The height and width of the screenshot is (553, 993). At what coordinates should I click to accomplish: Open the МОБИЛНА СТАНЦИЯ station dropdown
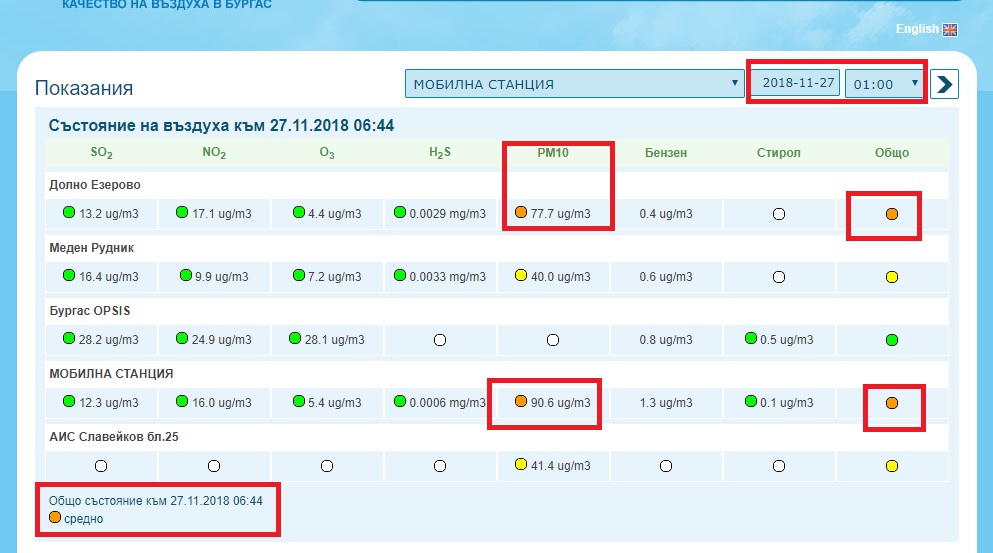pyautogui.click(x=574, y=84)
